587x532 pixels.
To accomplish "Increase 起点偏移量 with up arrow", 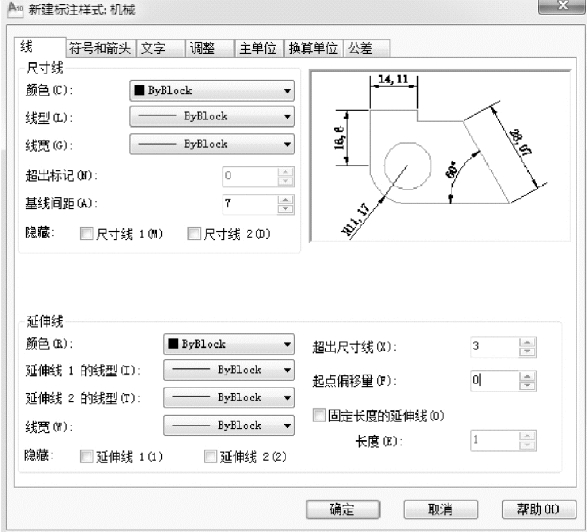I will pyautogui.click(x=527, y=376).
